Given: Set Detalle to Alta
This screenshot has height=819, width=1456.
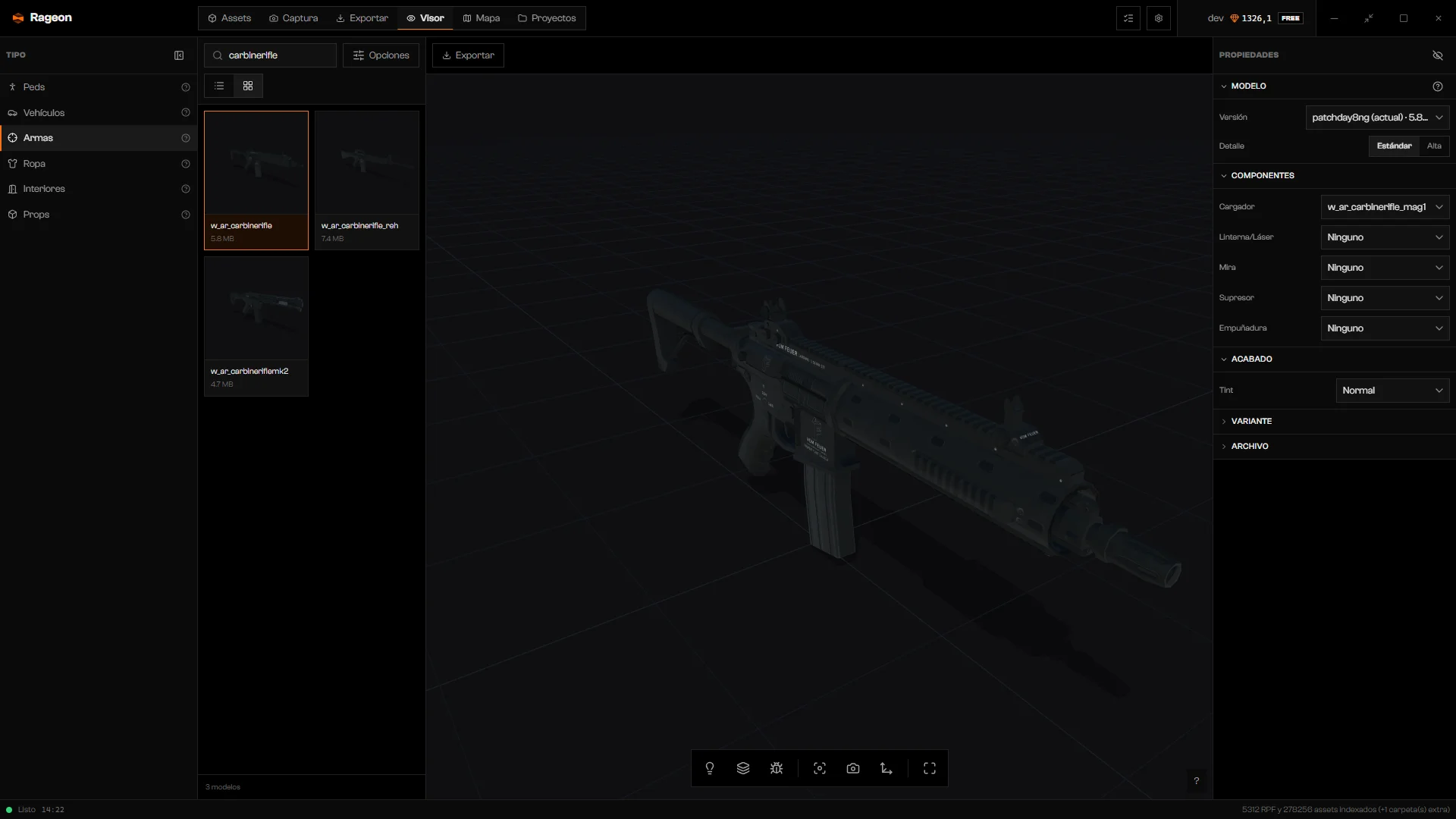Looking at the screenshot, I should point(1434,146).
